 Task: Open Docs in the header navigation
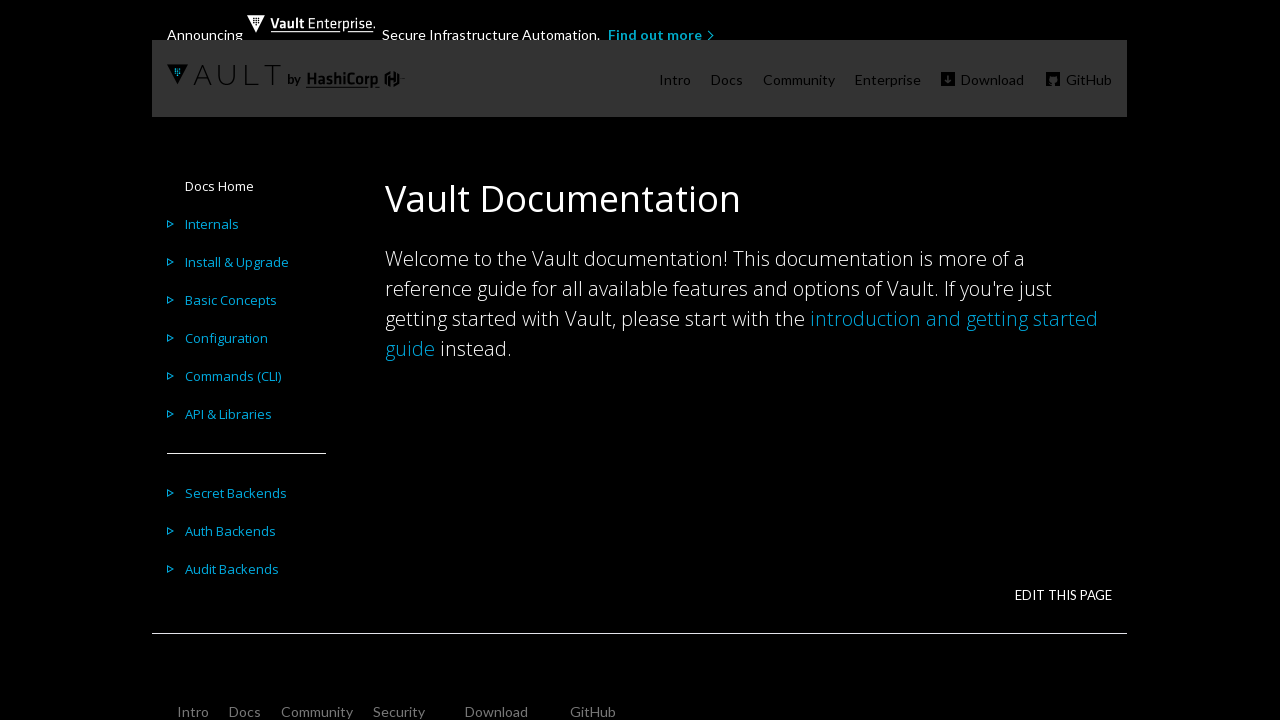pyautogui.click(x=727, y=80)
